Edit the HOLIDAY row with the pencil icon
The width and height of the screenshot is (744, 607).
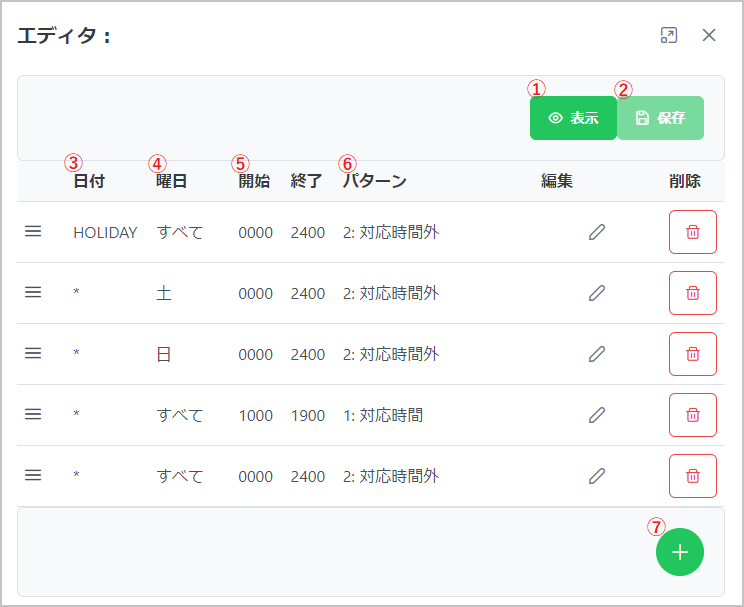(597, 232)
